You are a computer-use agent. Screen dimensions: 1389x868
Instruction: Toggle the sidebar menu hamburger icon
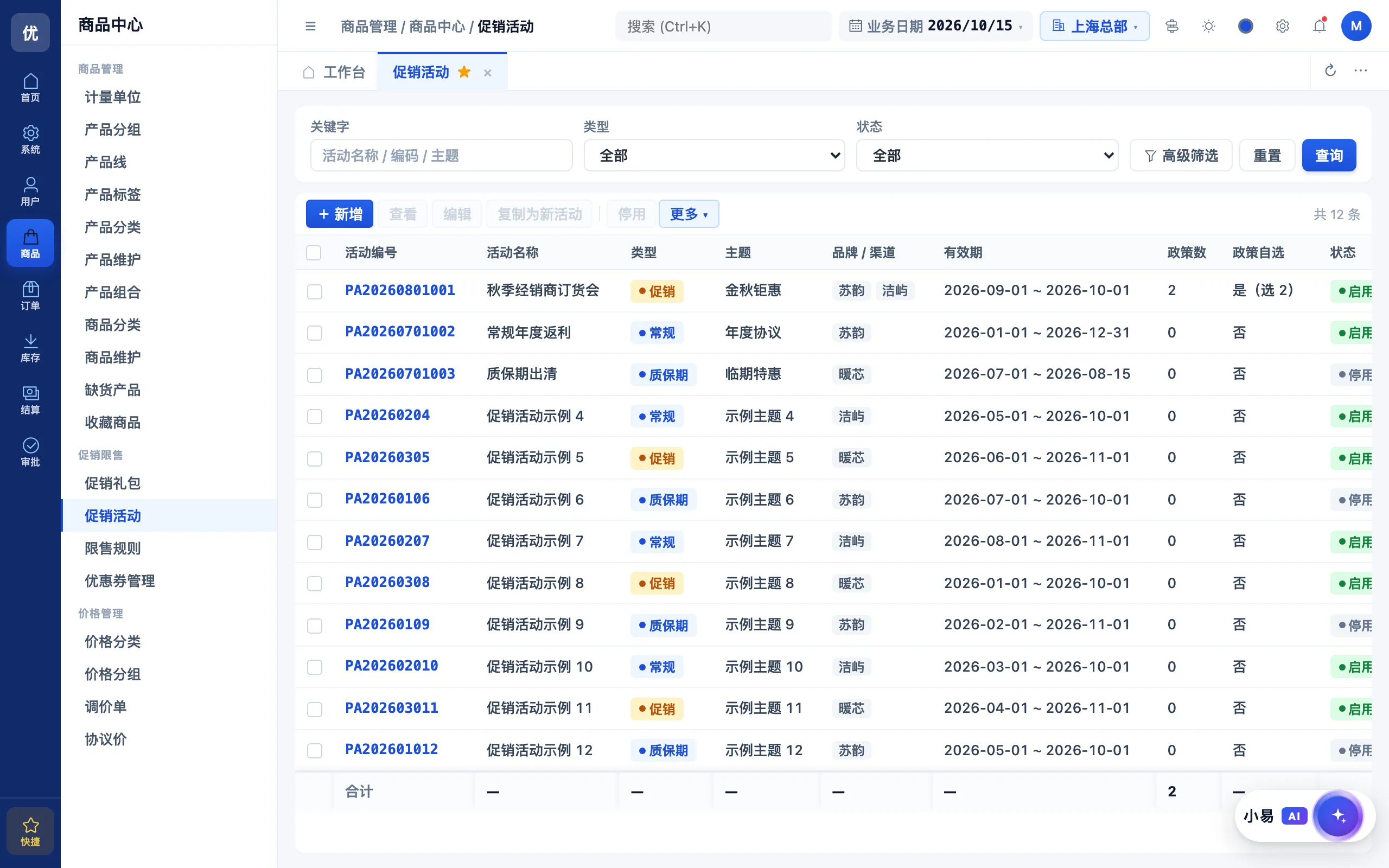click(310, 27)
